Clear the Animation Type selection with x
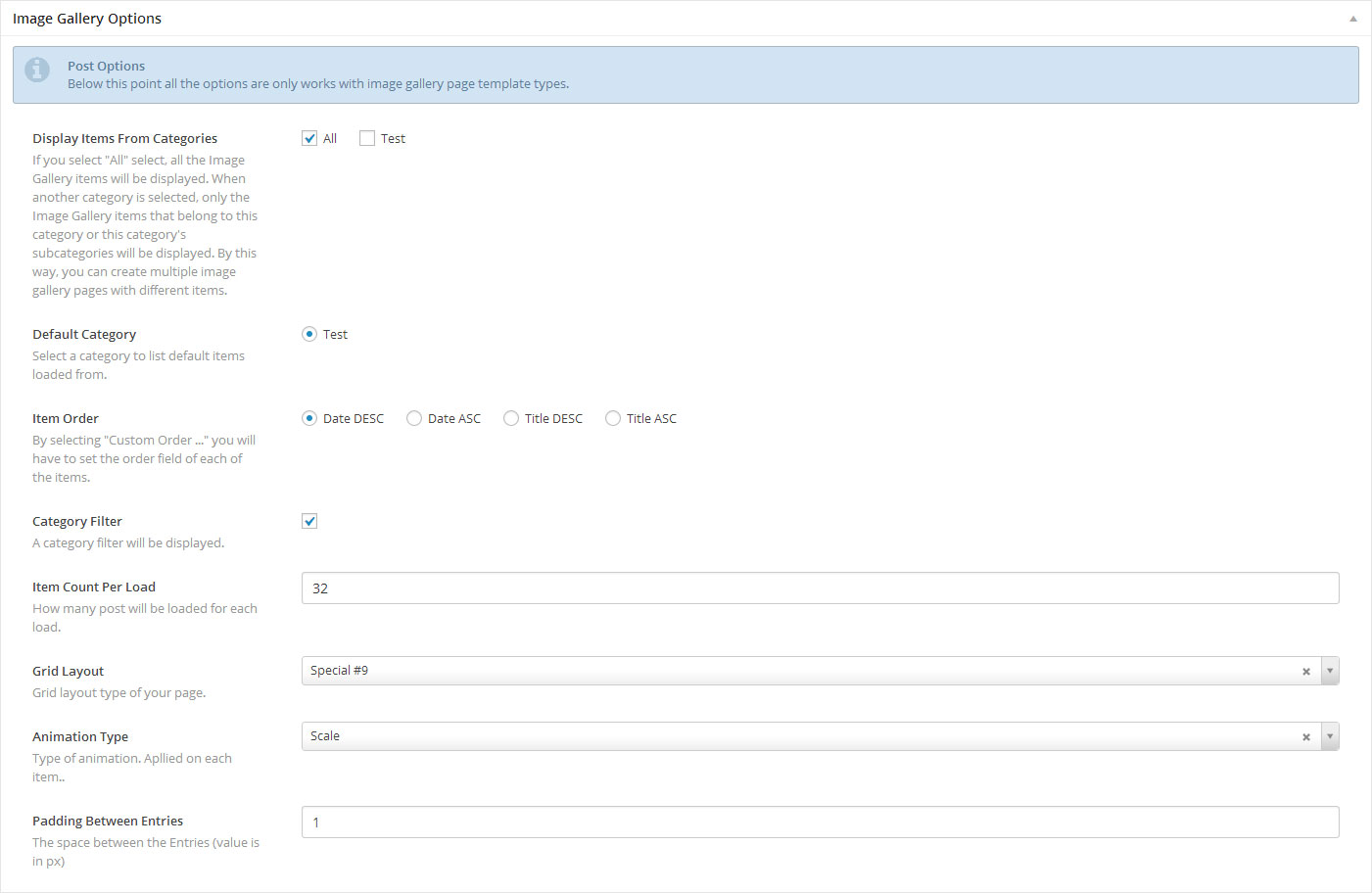This screenshot has width=1372, height=893. coord(1305,737)
